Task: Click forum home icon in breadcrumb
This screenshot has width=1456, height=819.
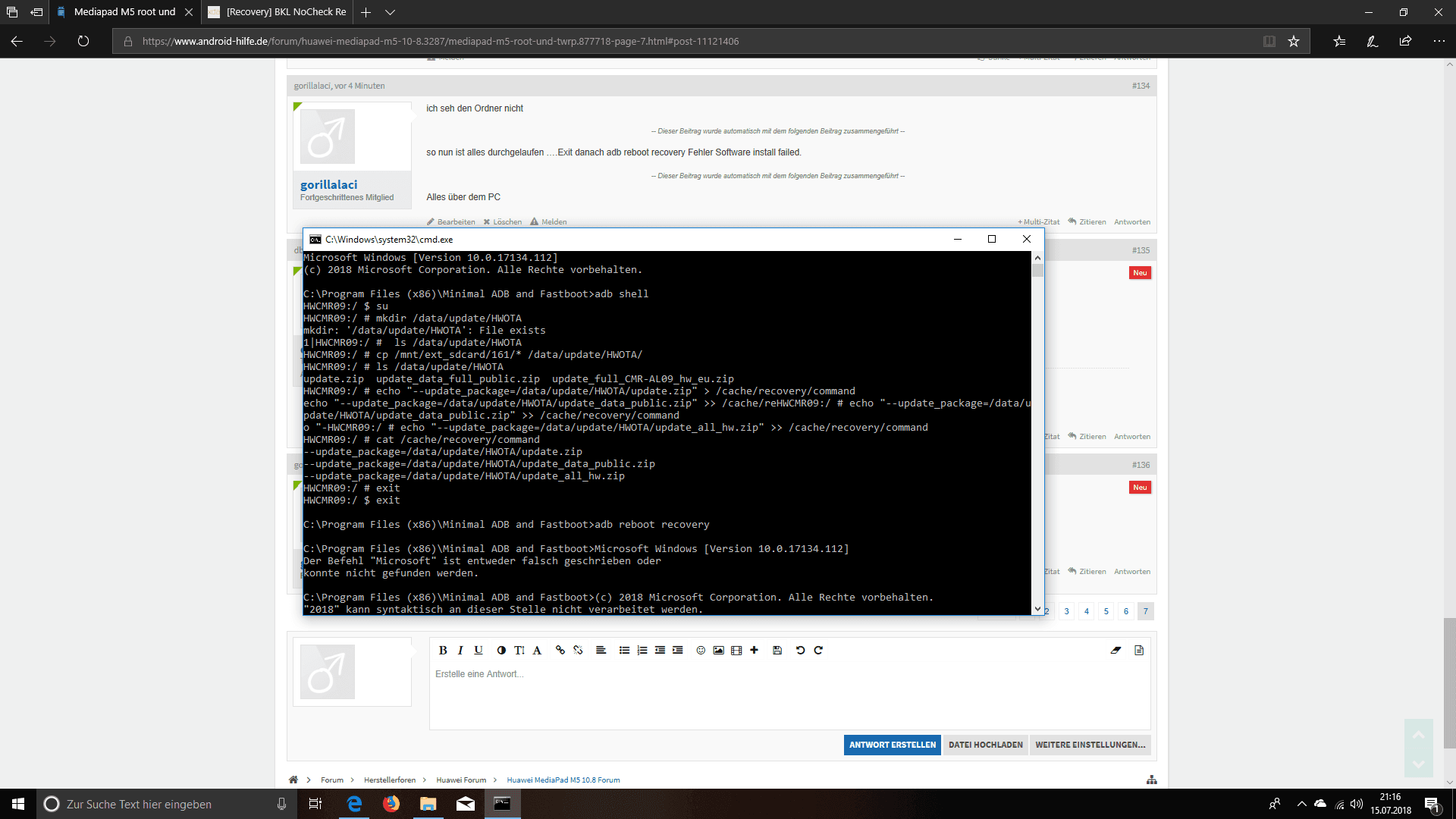Action: (293, 780)
